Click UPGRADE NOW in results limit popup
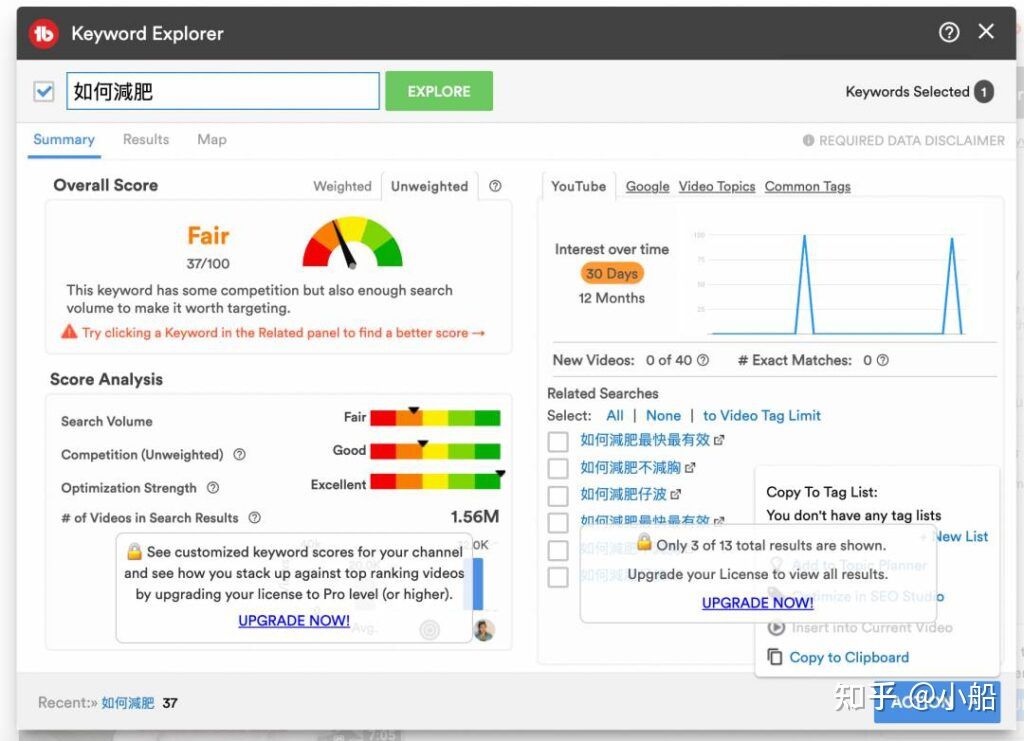The height and width of the screenshot is (741, 1024). (x=758, y=603)
